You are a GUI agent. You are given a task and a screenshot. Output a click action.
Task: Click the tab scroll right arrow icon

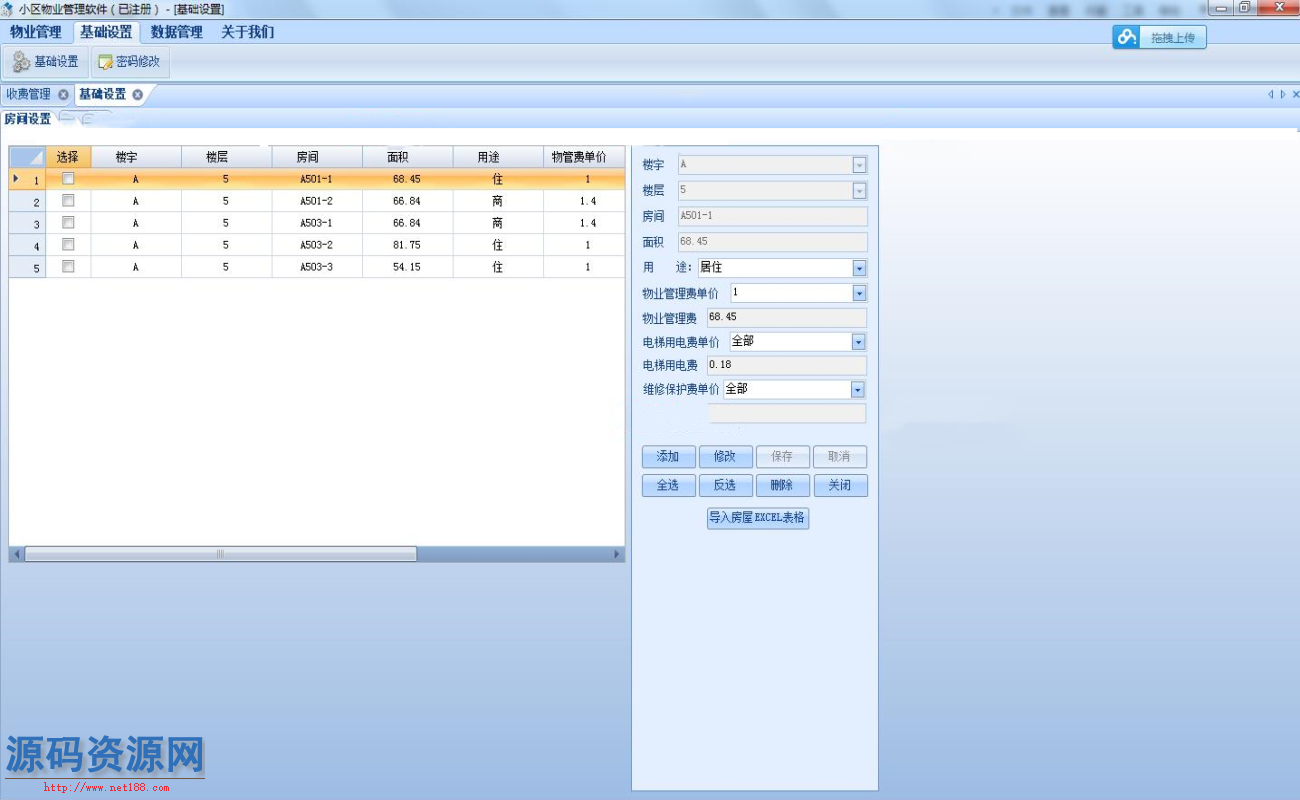click(1283, 95)
